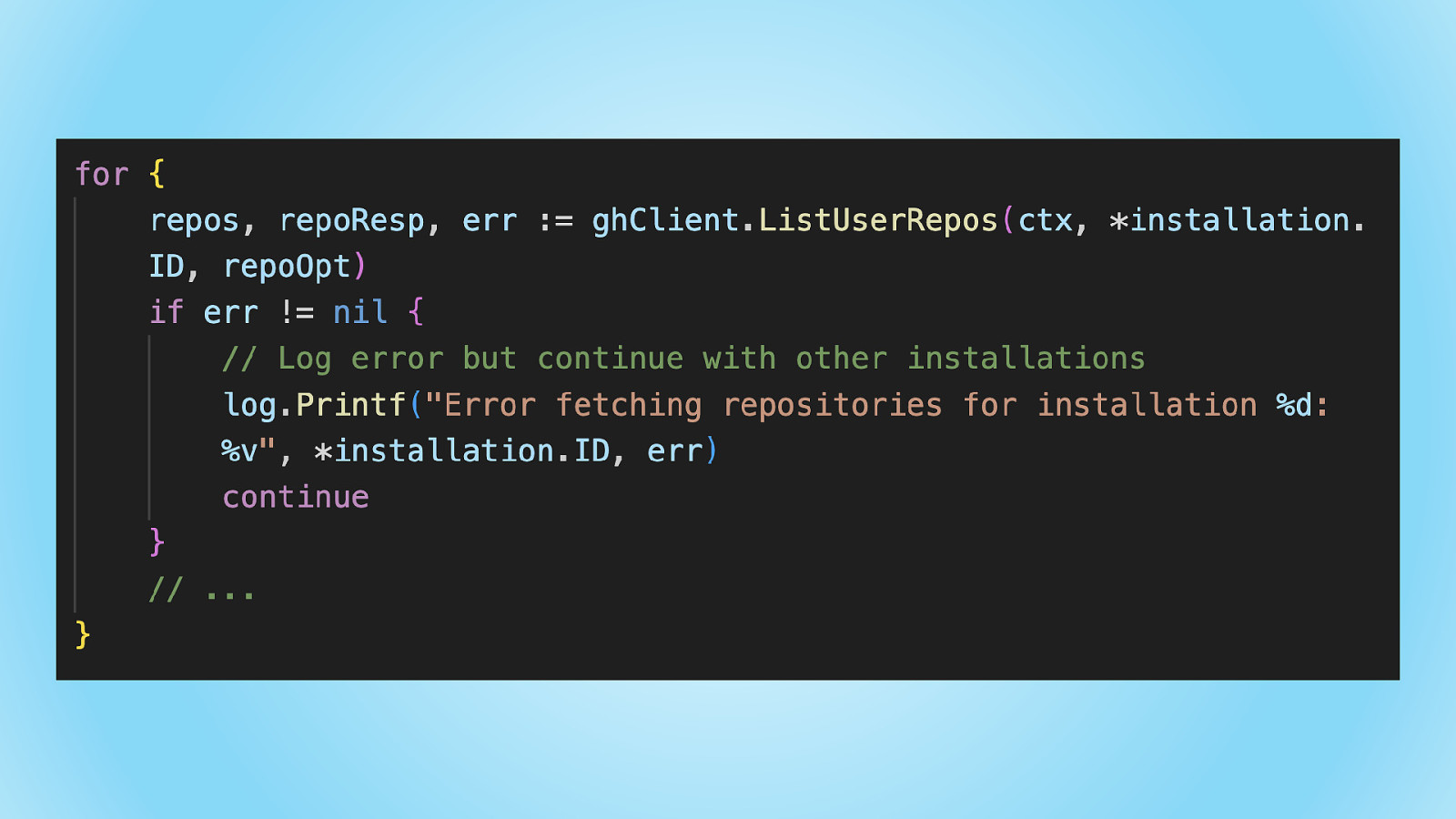Select the ghClient identifier
1456x819 pixels.
665,220
